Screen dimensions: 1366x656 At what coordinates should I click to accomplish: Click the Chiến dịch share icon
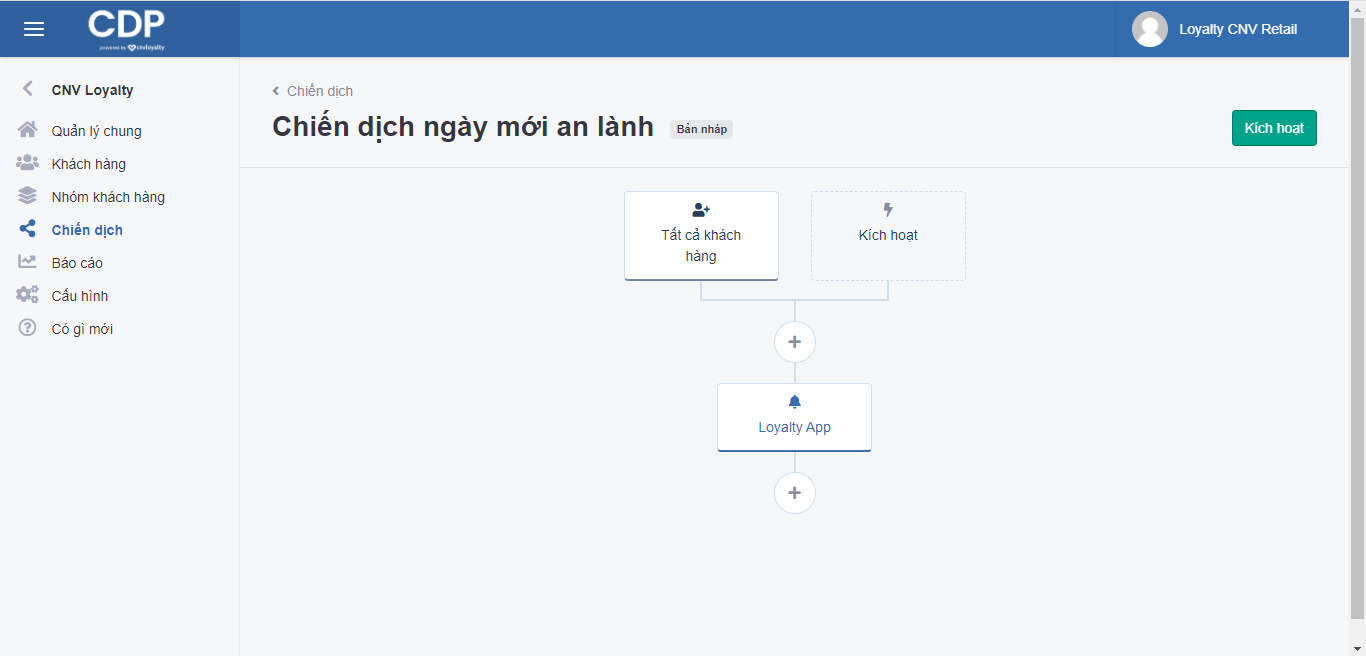28,229
